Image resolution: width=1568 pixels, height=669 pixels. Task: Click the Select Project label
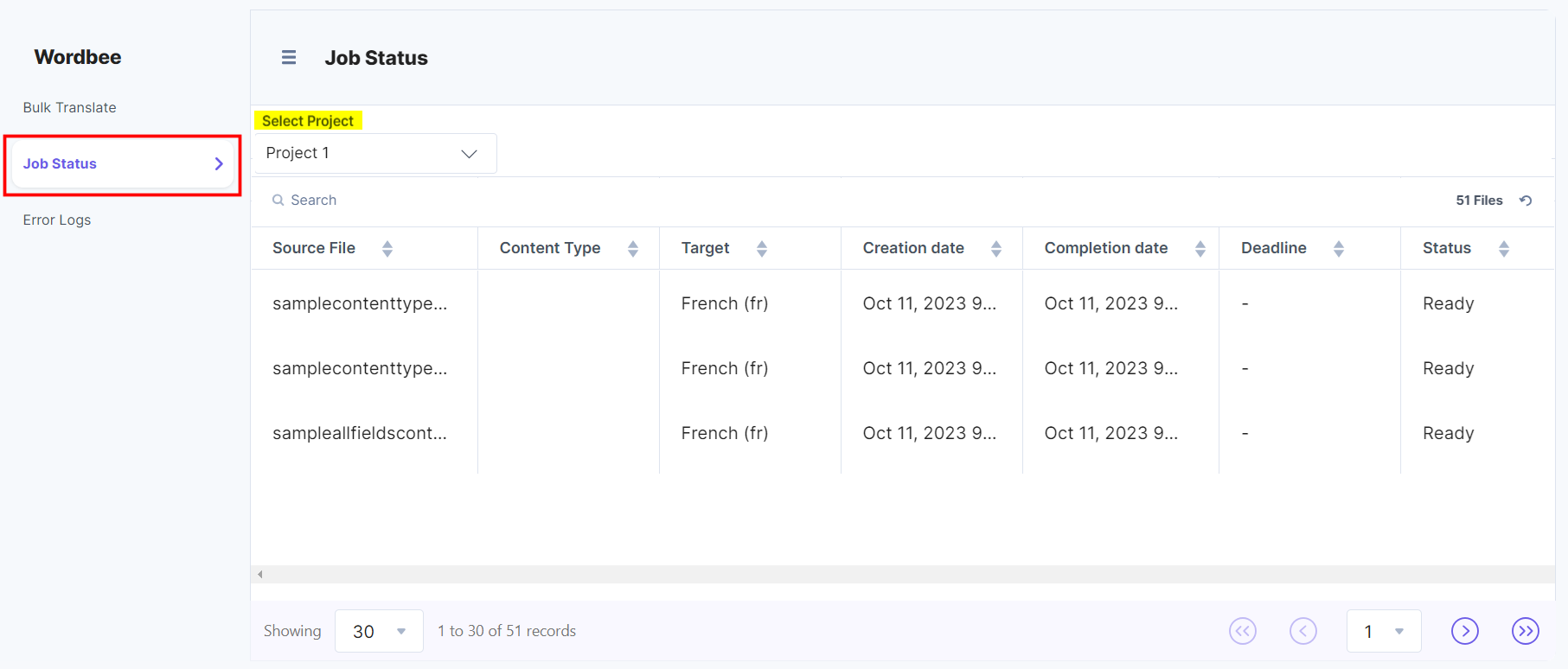308,121
